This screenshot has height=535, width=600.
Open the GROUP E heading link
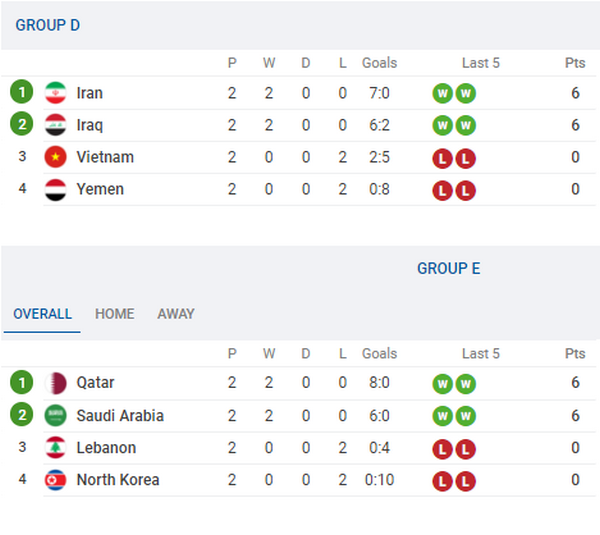pos(448,269)
